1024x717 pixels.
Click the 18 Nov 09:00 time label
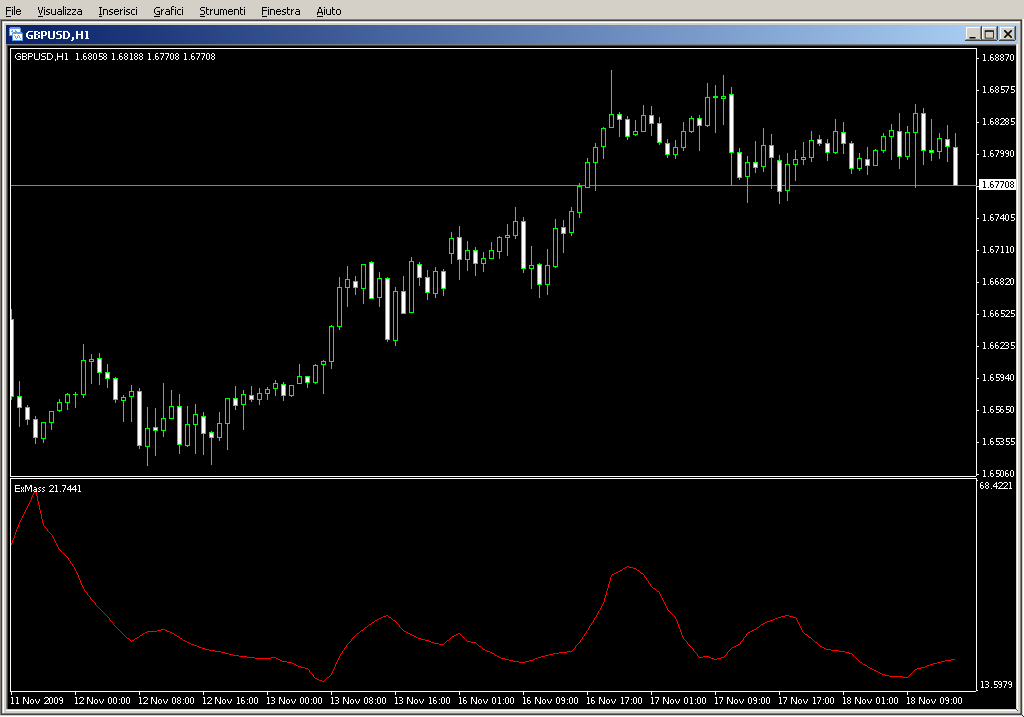pos(934,701)
